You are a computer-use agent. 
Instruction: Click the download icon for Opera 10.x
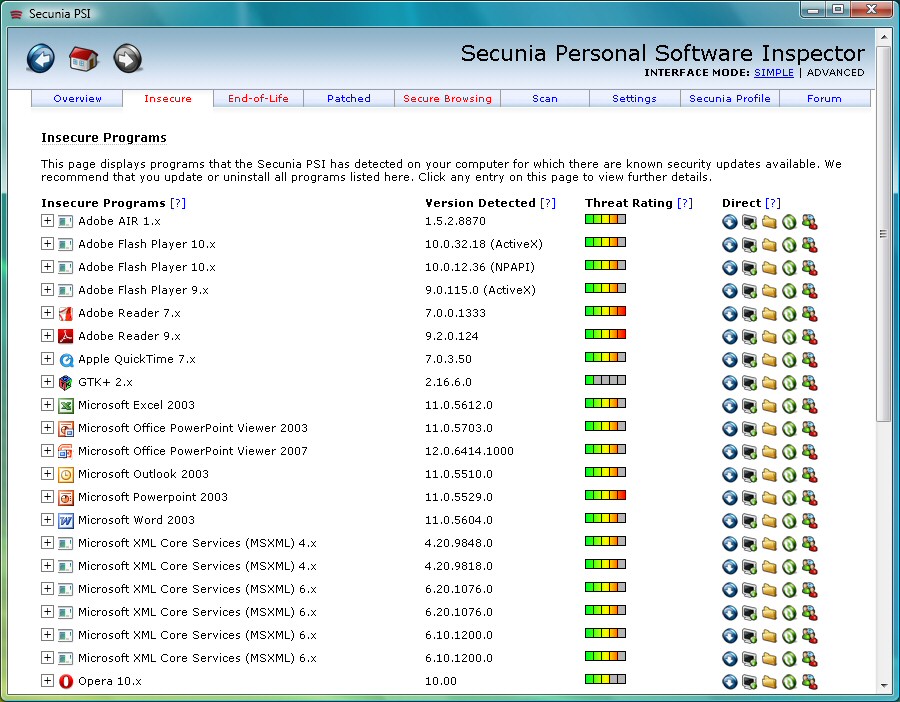[x=730, y=682]
